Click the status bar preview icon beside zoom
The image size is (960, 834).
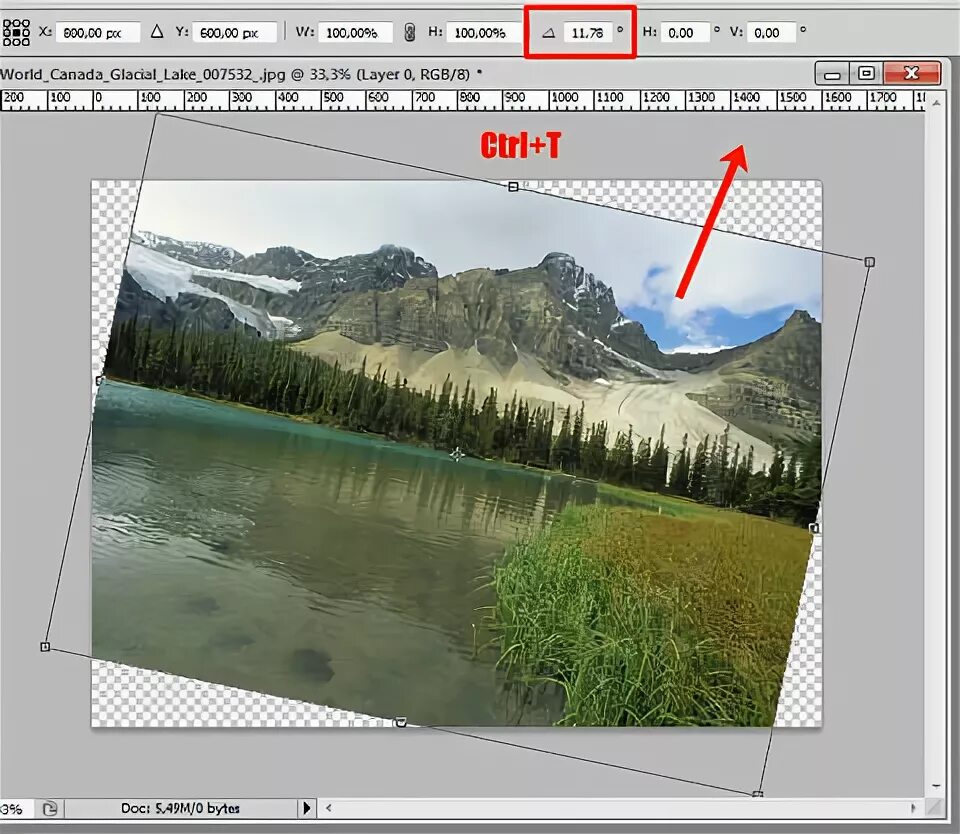(x=50, y=809)
